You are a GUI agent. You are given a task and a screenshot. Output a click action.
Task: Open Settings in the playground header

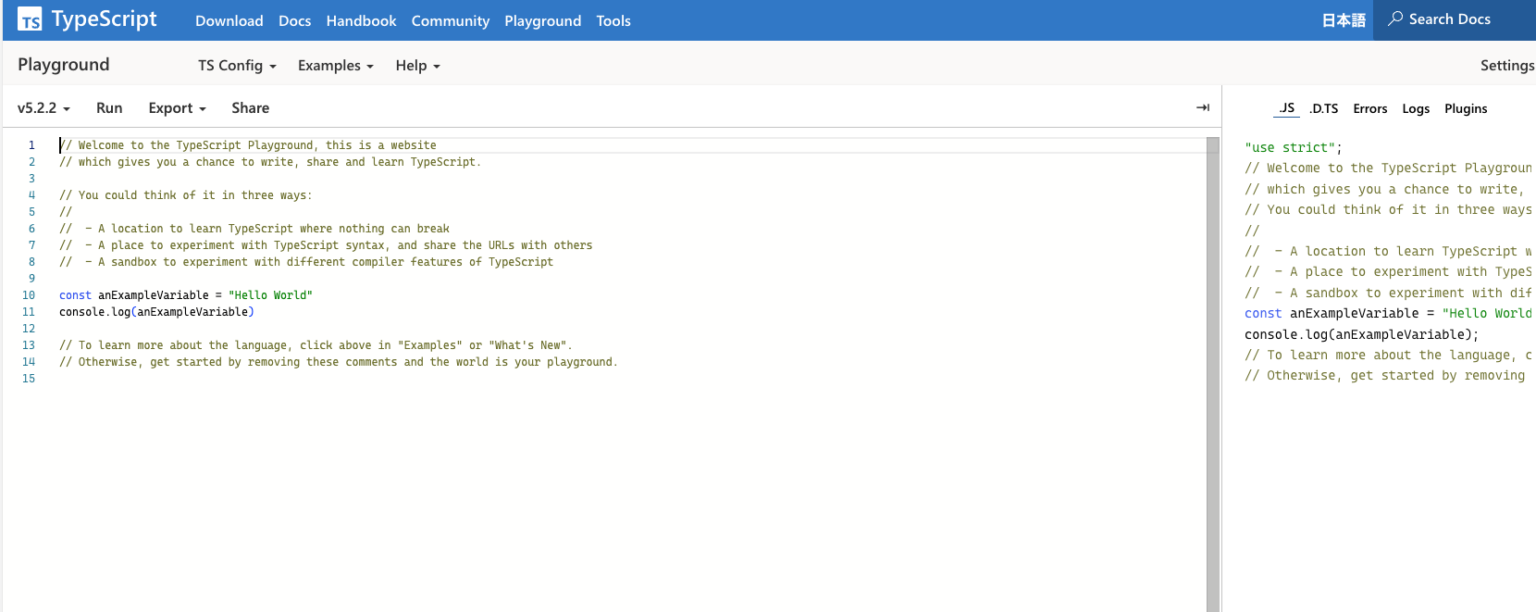1506,66
